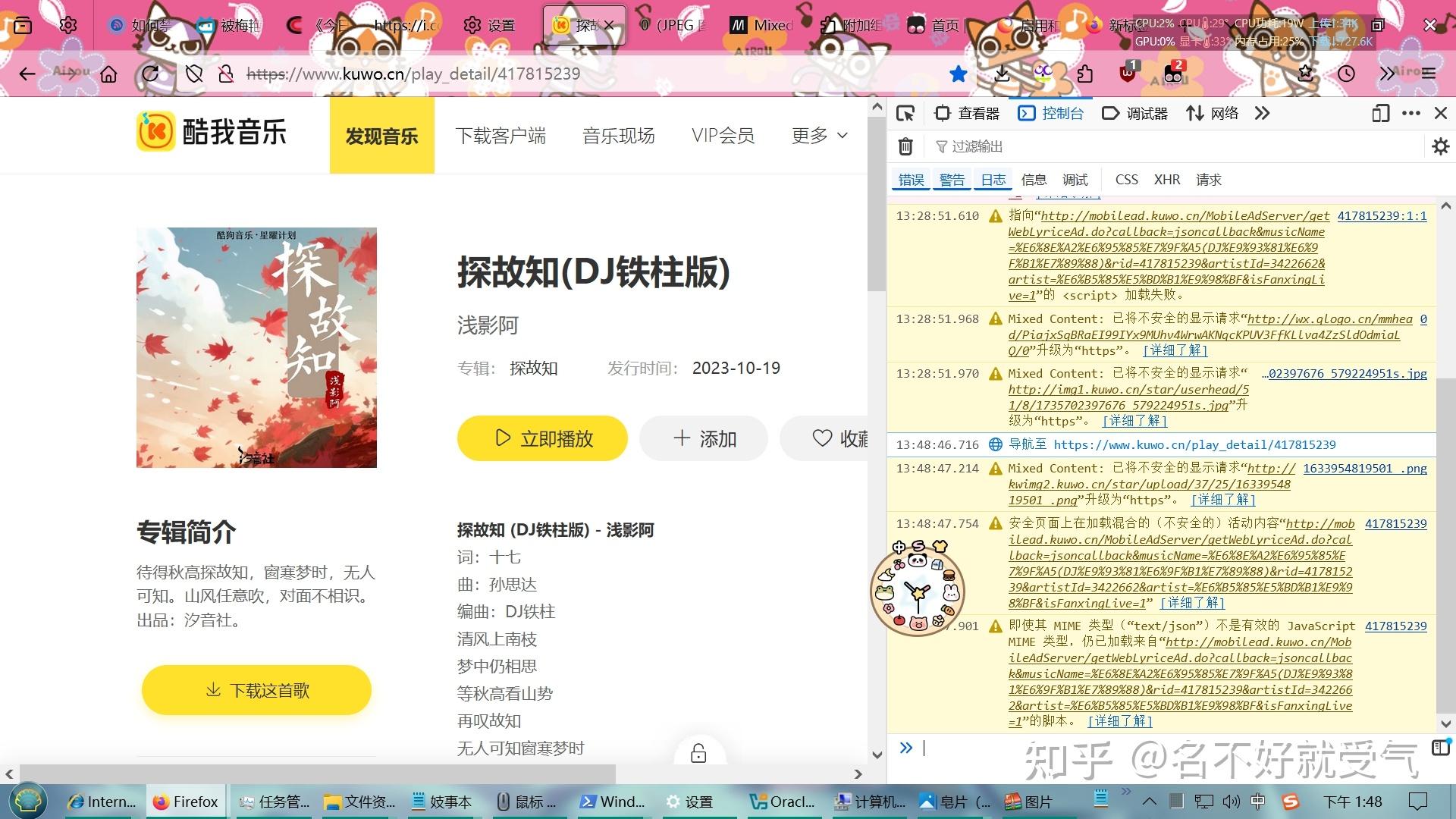Toggle 调试 debug filter
The width and height of the screenshot is (1456, 819).
[1075, 180]
